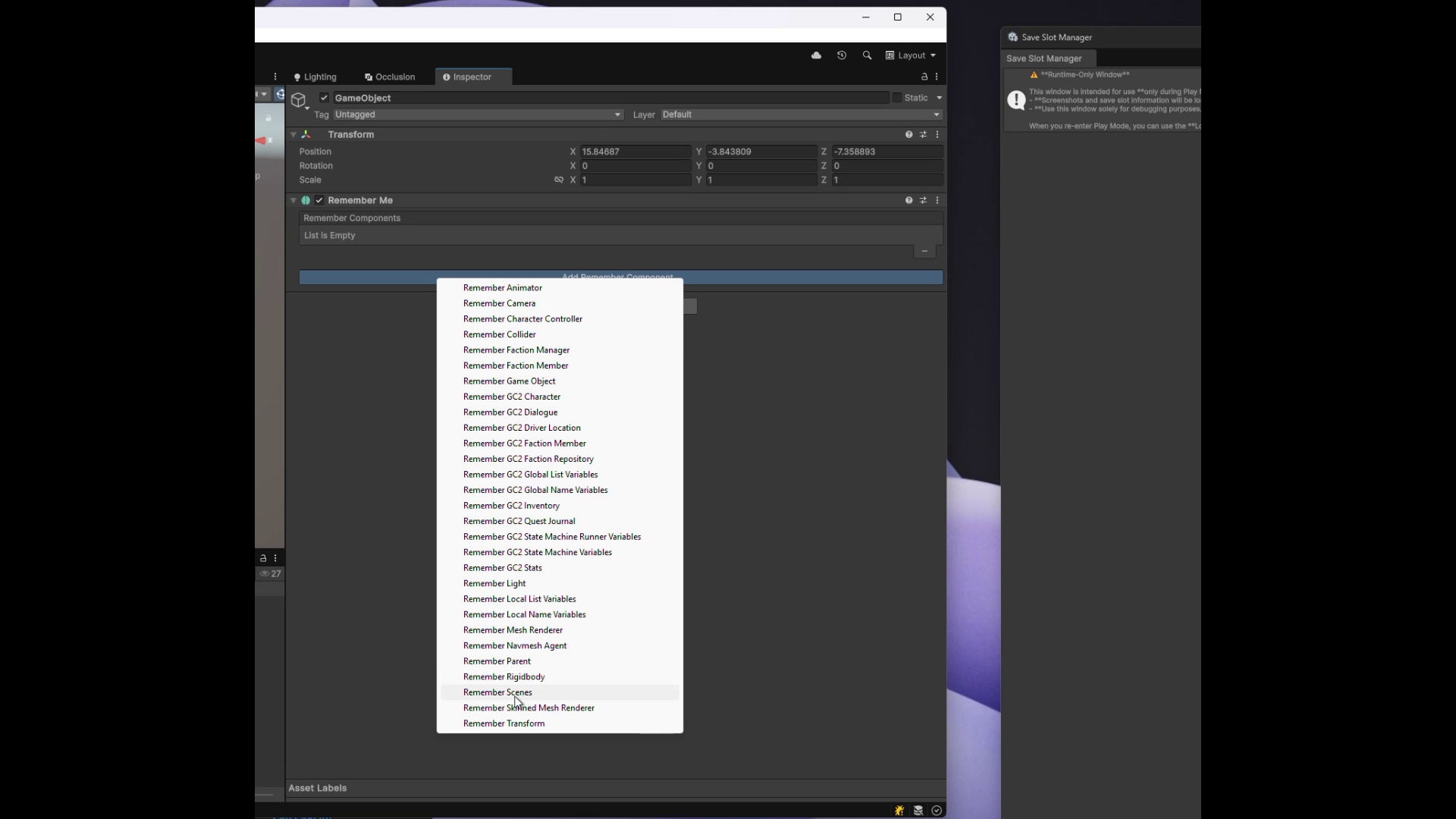Viewport: 1456px width, 819px height.
Task: Open the Tag dropdown
Action: pos(478,115)
